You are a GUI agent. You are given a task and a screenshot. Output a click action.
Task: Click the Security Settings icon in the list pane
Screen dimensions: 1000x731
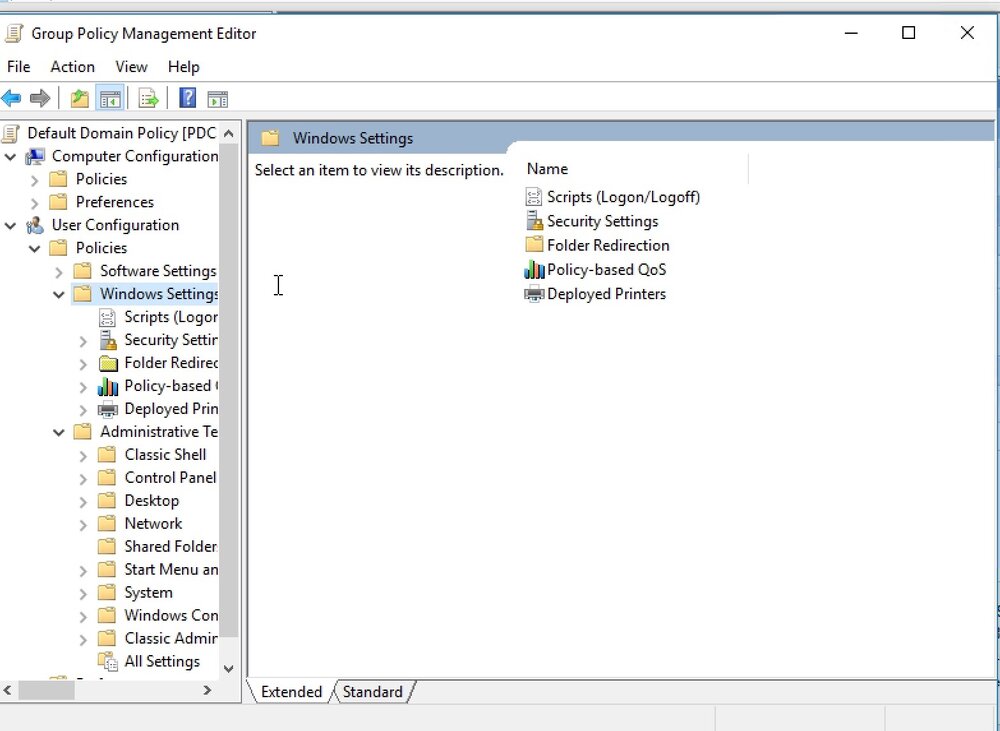534,221
